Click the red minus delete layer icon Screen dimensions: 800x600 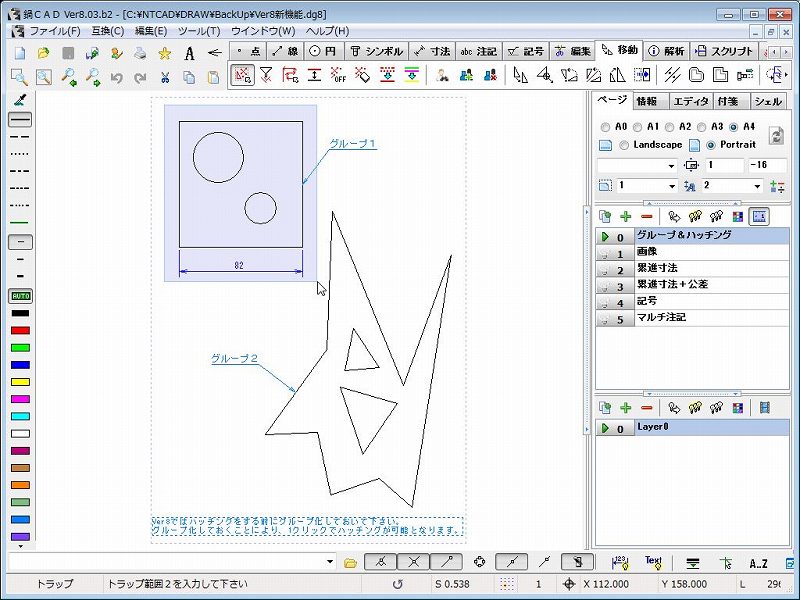(x=646, y=408)
